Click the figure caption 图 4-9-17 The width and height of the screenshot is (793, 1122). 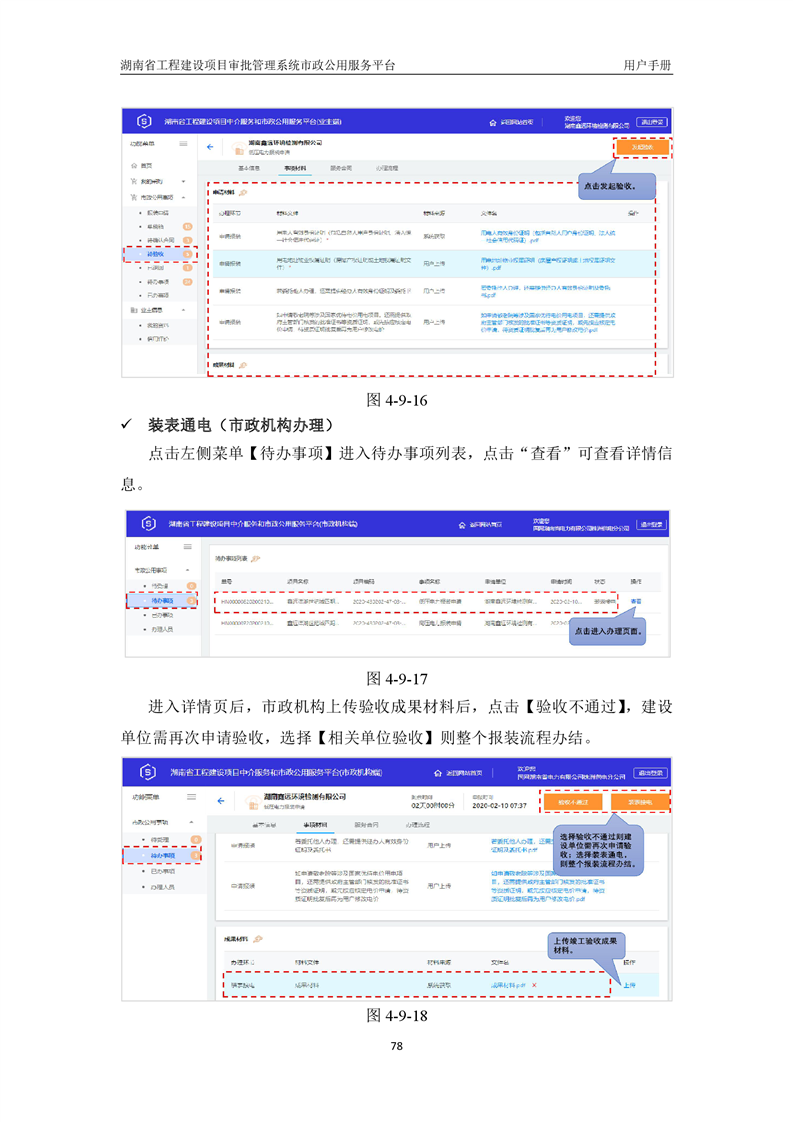point(396,678)
